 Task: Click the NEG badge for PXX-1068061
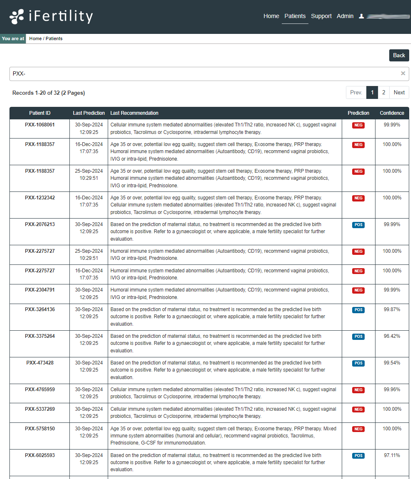pyautogui.click(x=358, y=125)
